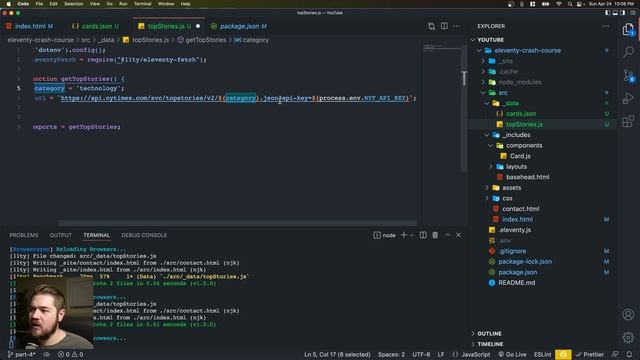The image size is (640, 360).
Task: Open Search view in activity bar
Action: pyautogui.click(x=628, y=52)
